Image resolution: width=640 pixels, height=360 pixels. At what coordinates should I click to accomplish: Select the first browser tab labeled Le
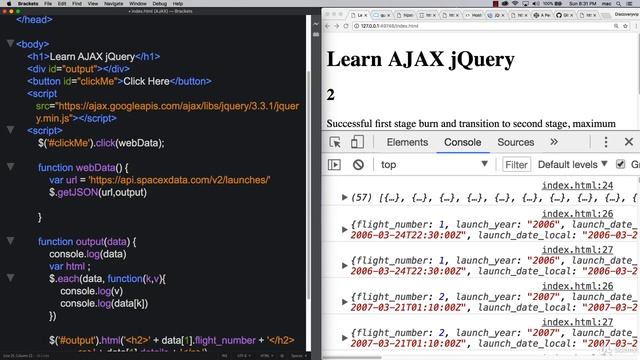coord(359,15)
